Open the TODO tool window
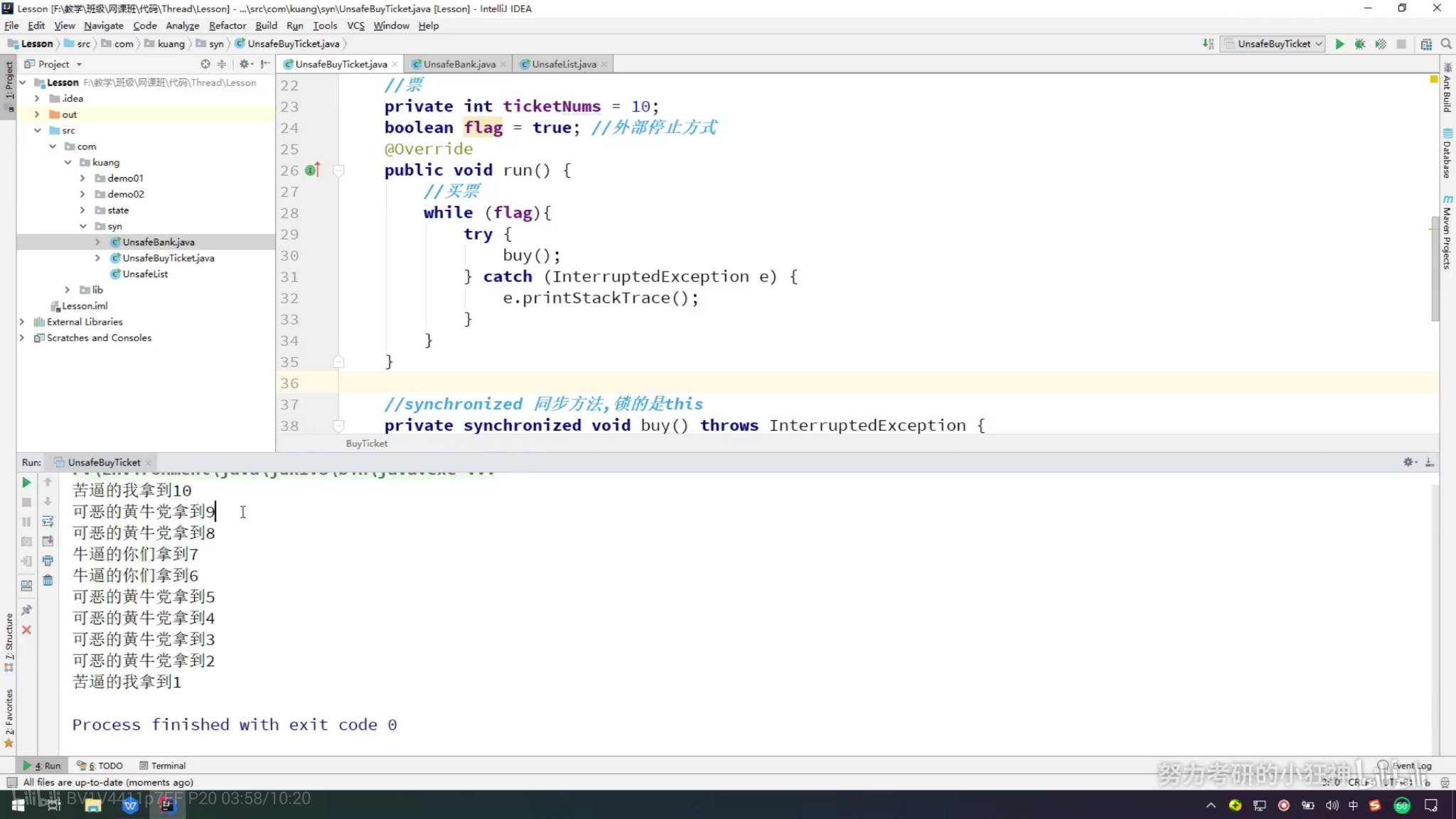 (x=100, y=766)
